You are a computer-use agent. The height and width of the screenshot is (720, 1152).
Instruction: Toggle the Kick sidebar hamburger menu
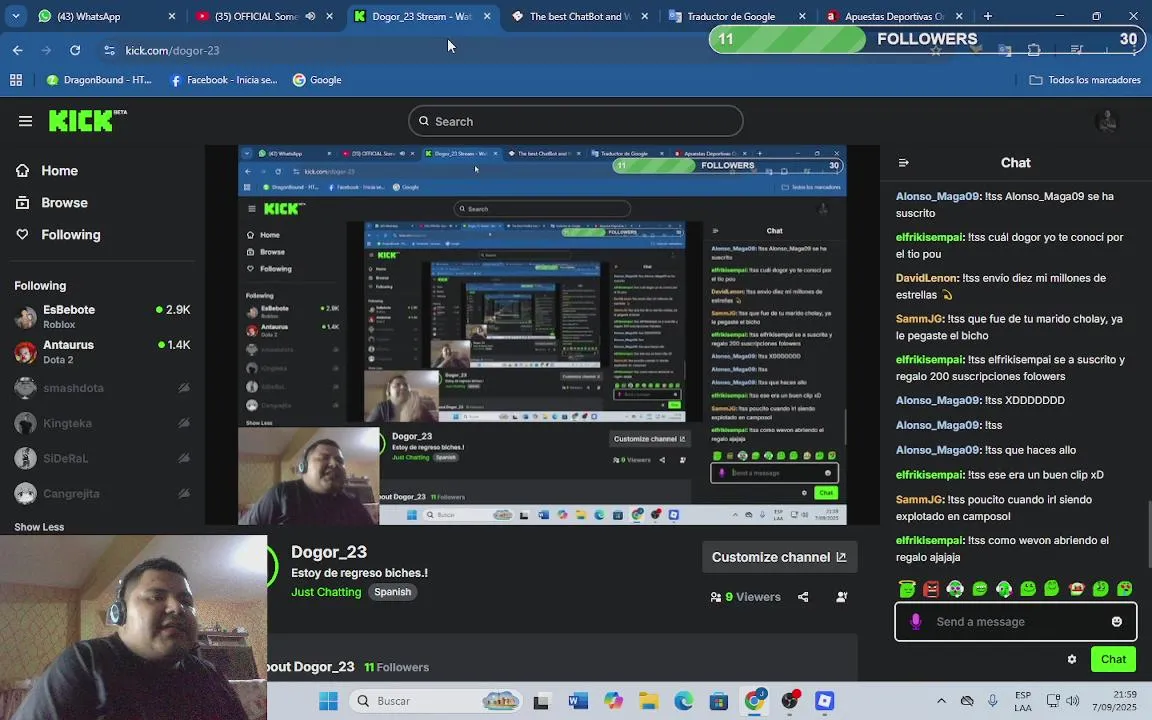[x=25, y=120]
